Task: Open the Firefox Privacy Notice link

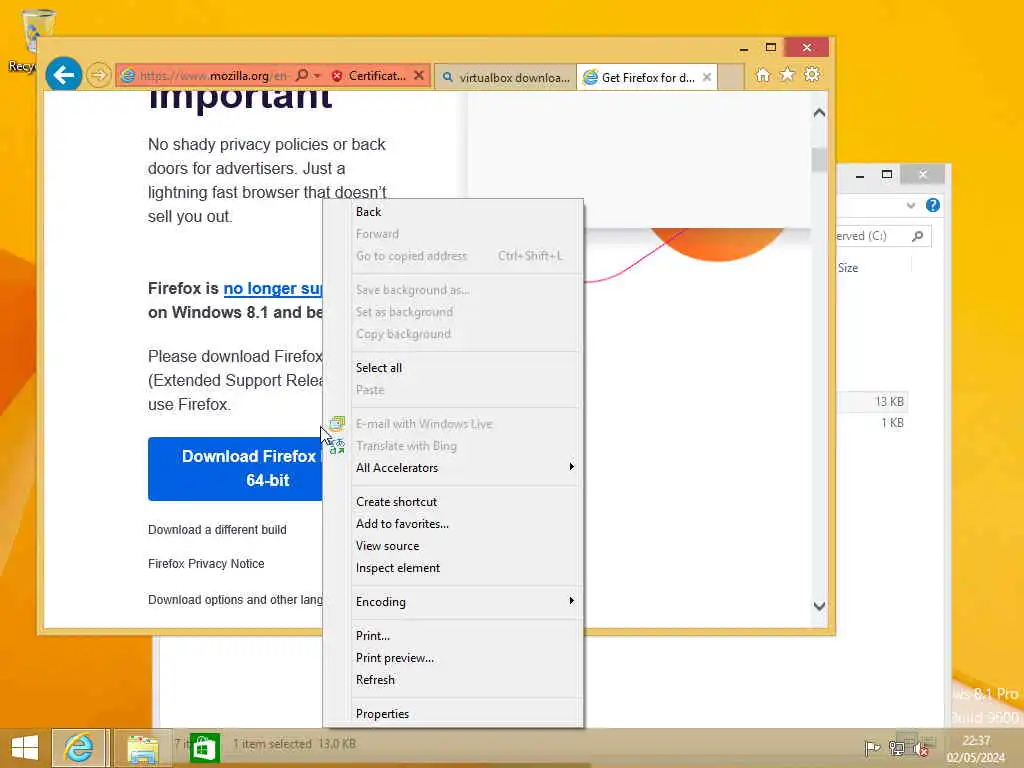Action: pos(206,564)
